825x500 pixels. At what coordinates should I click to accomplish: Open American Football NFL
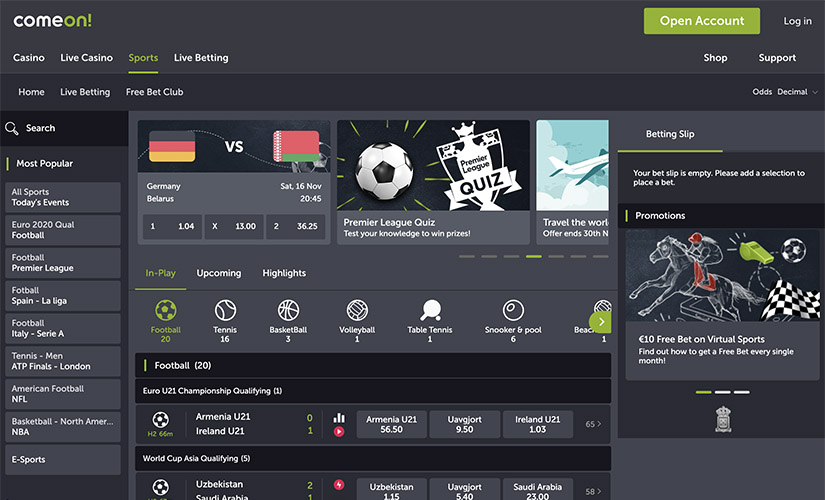(63, 394)
